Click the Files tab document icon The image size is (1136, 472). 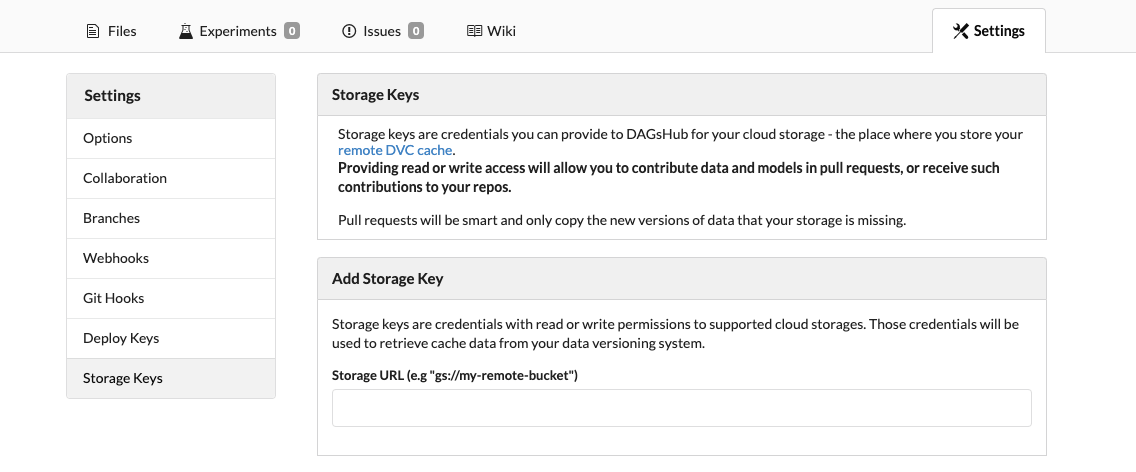[x=93, y=31]
